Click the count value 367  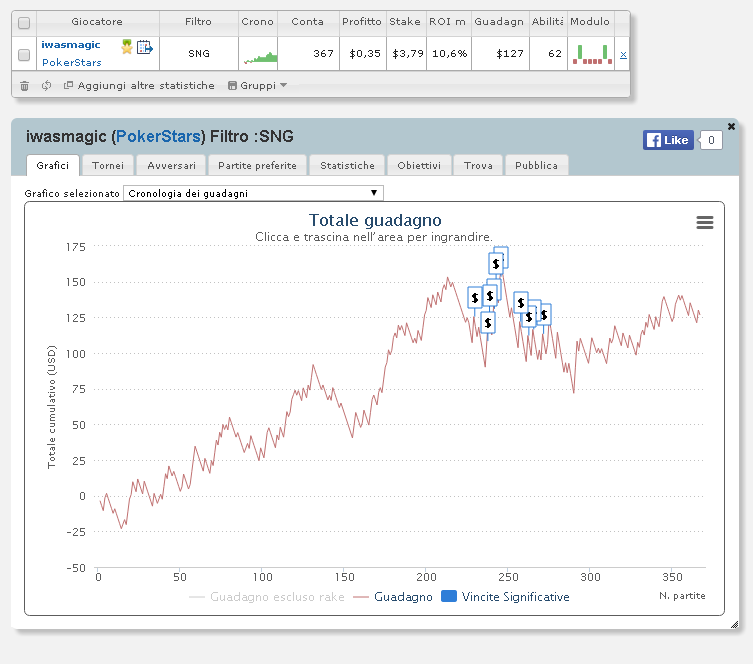point(323,54)
